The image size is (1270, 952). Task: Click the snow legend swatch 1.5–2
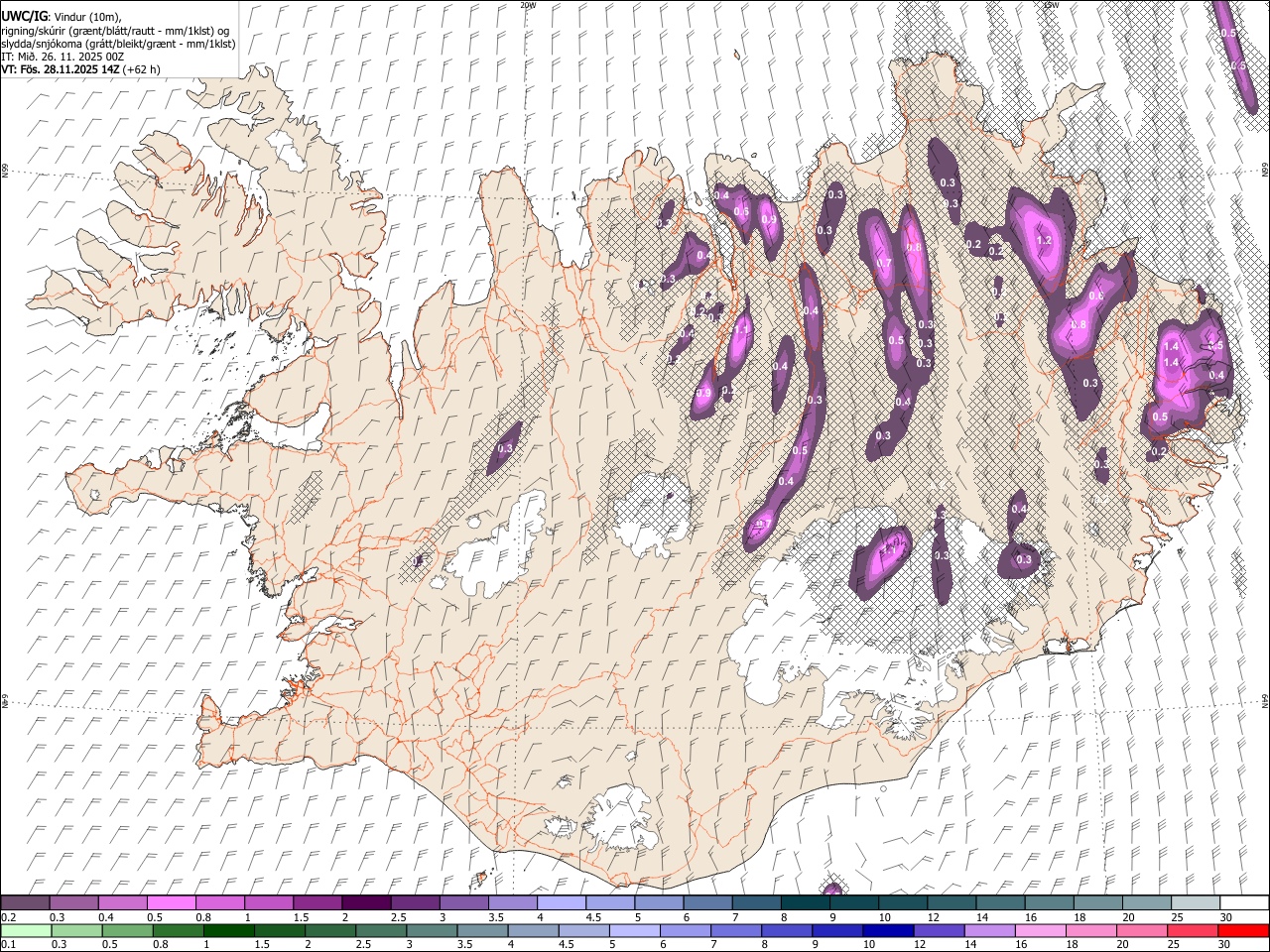pyautogui.click(x=317, y=902)
